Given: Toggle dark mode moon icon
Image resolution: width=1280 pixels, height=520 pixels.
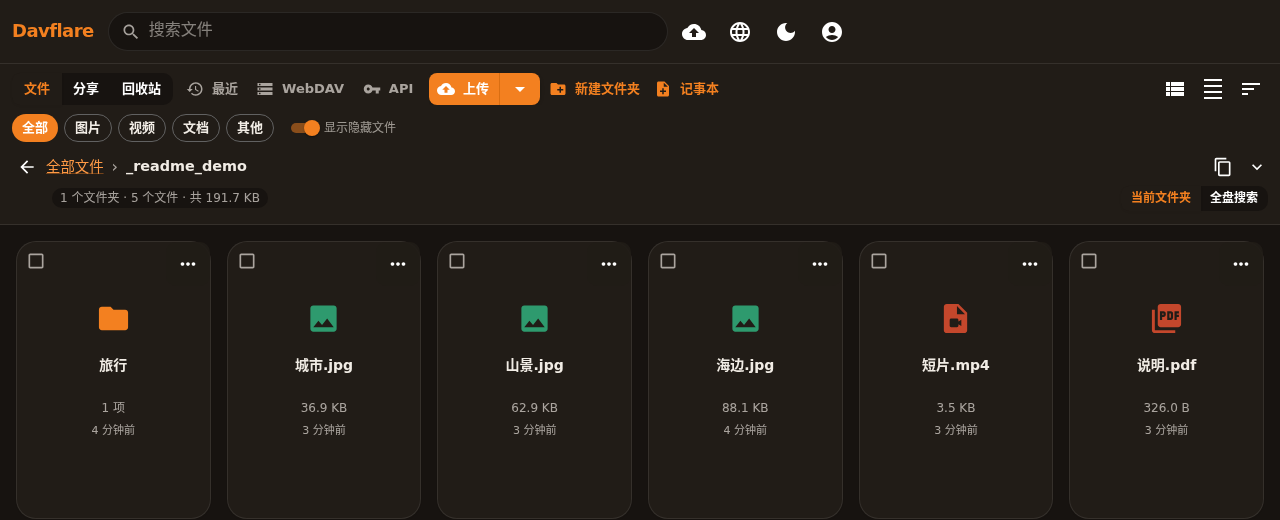Looking at the screenshot, I should tap(786, 32).
